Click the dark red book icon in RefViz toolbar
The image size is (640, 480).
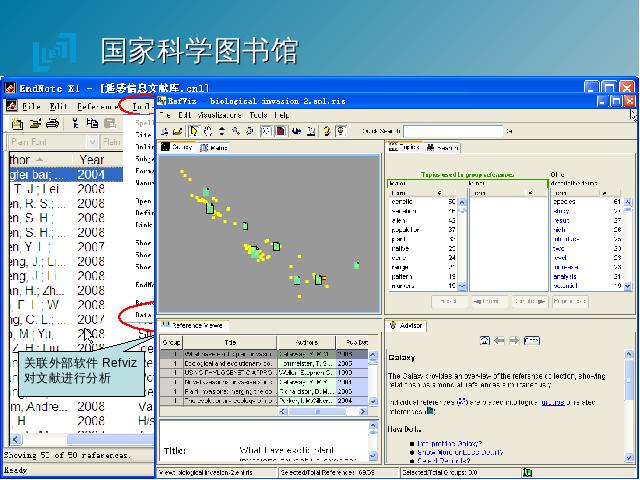point(281,131)
